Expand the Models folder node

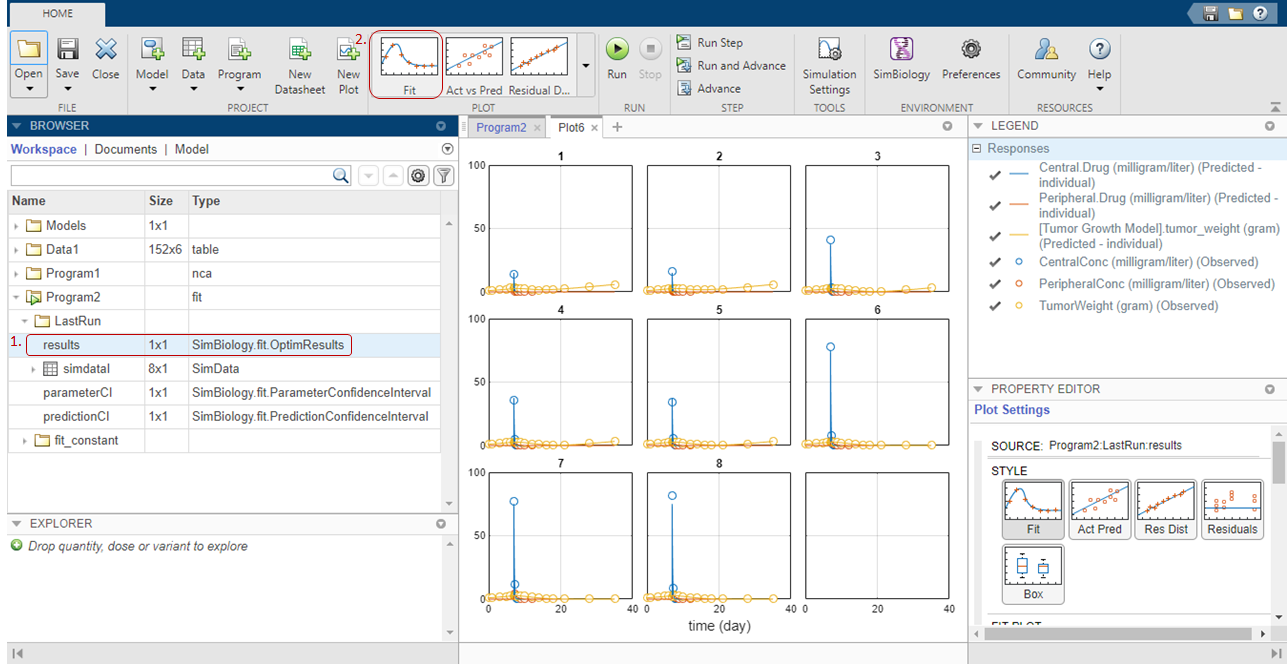tap(16, 226)
